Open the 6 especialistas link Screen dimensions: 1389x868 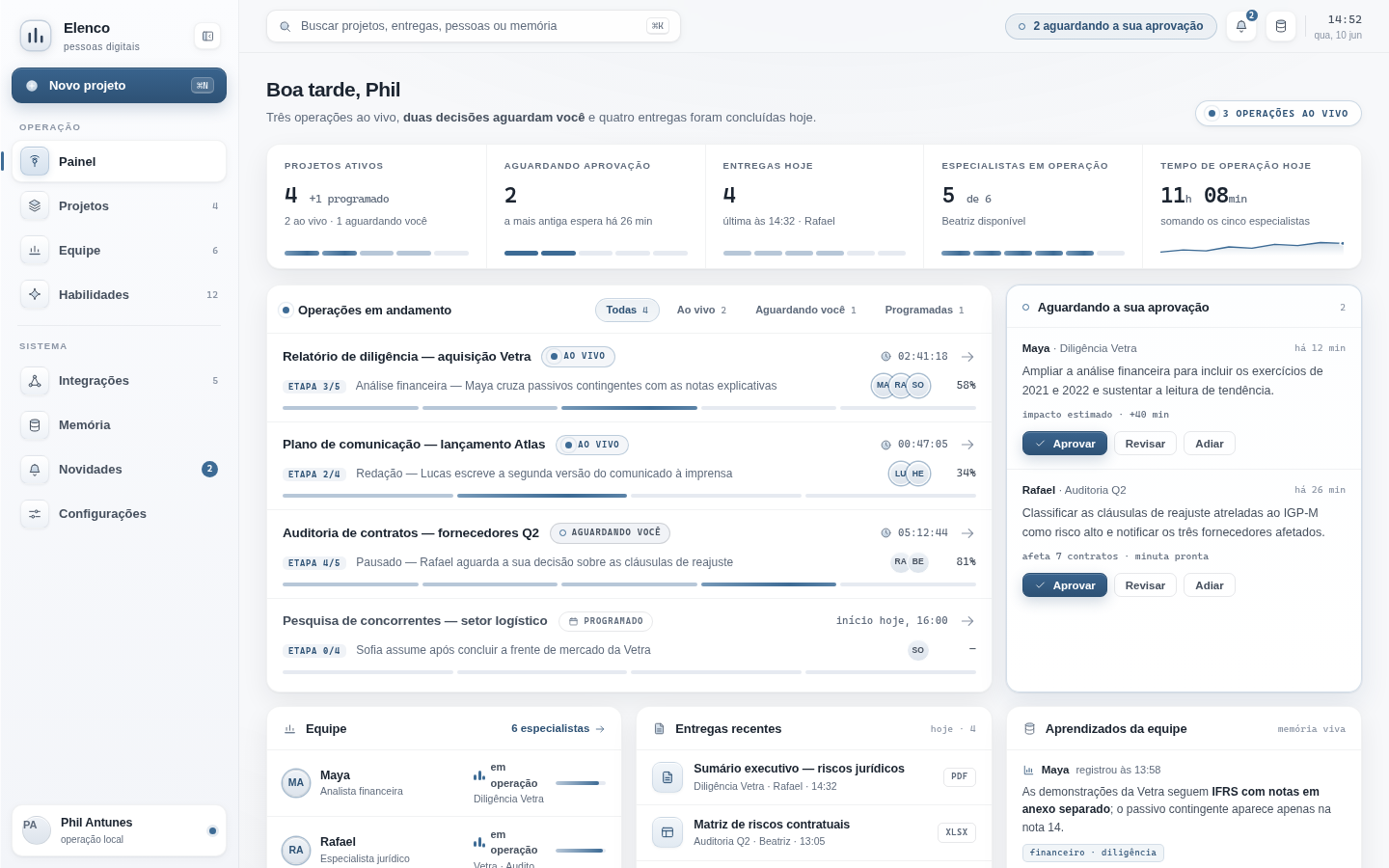[x=558, y=728]
